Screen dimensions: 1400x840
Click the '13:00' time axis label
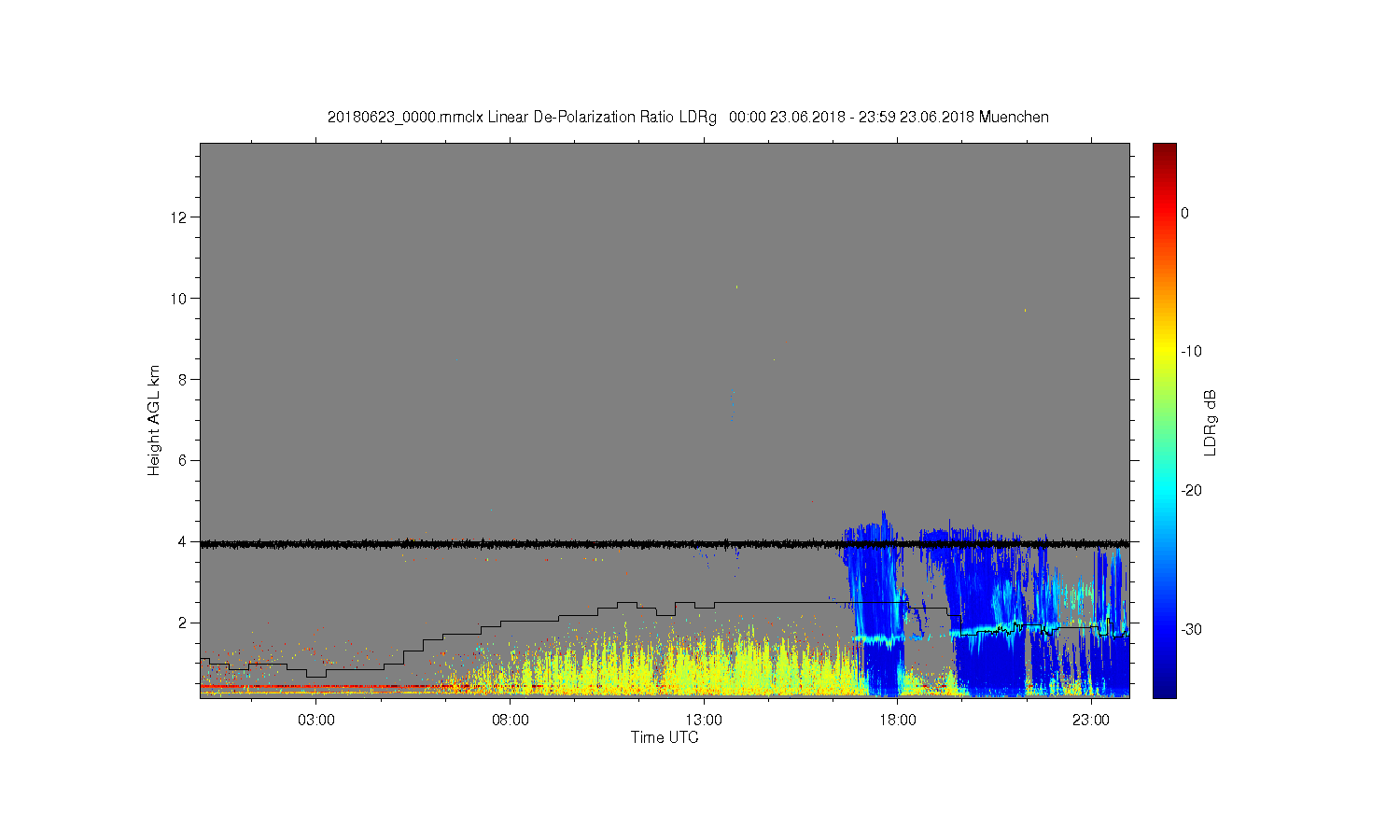coord(703,721)
